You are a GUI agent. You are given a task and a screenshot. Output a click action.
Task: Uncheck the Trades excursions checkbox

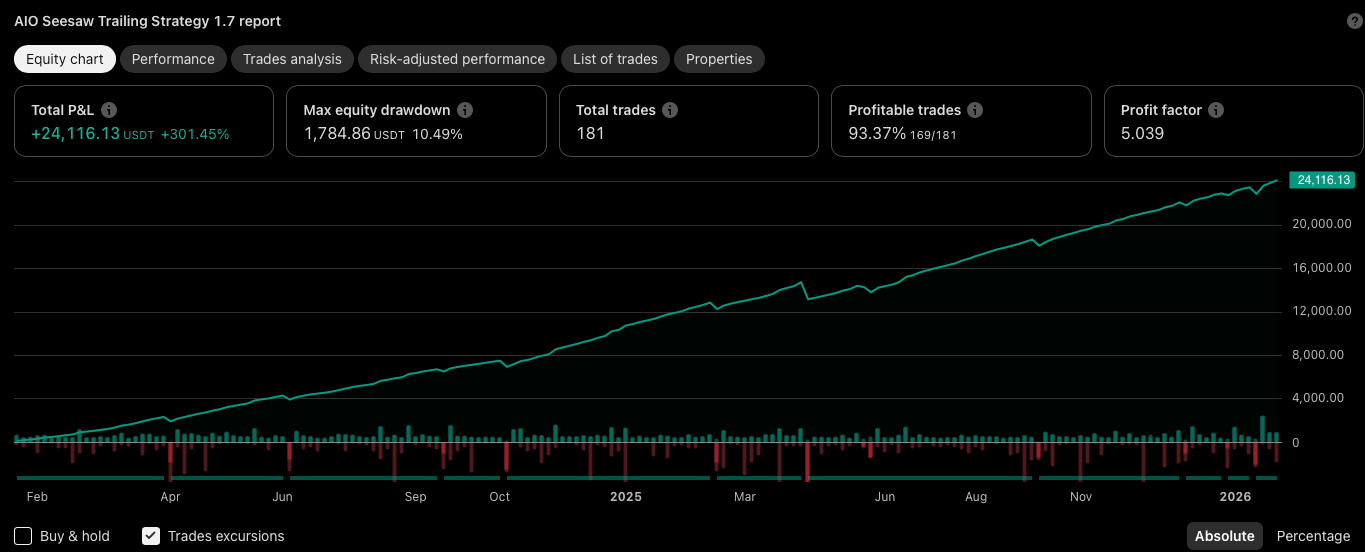(x=151, y=536)
